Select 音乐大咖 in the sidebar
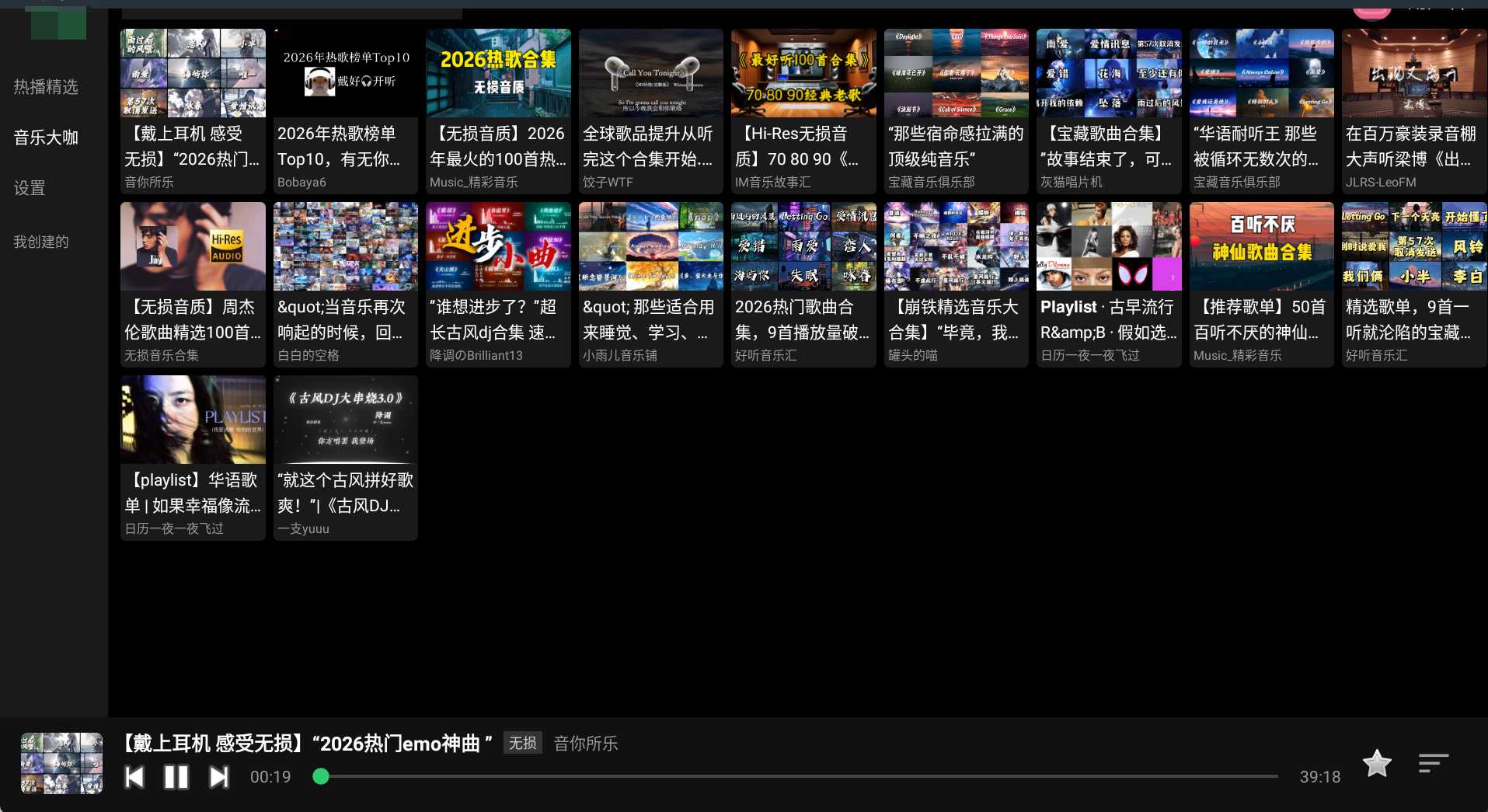Image resolution: width=1488 pixels, height=812 pixels. coord(44,137)
